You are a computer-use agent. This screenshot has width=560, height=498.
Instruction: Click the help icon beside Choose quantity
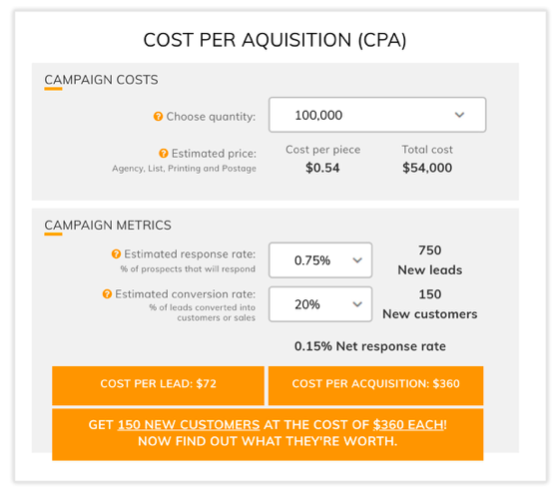click(x=158, y=116)
